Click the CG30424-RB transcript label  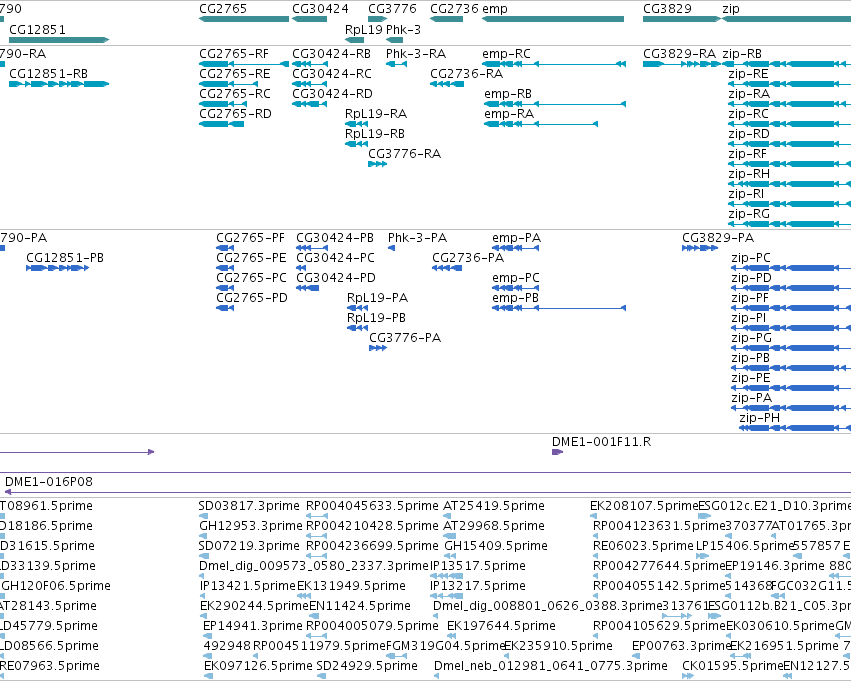click(x=331, y=54)
